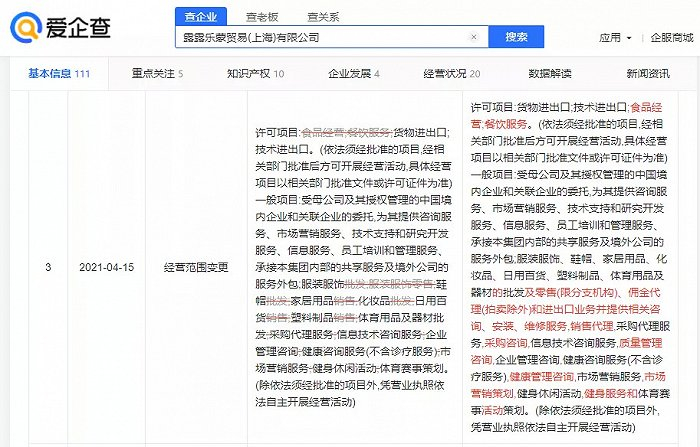The width and height of the screenshot is (700, 447).
Task: Open the 数据解读 tab
Action: tap(550, 74)
